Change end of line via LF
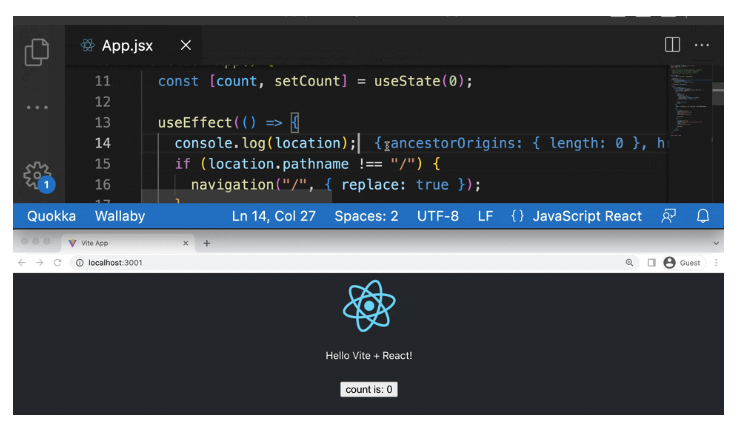 point(485,216)
